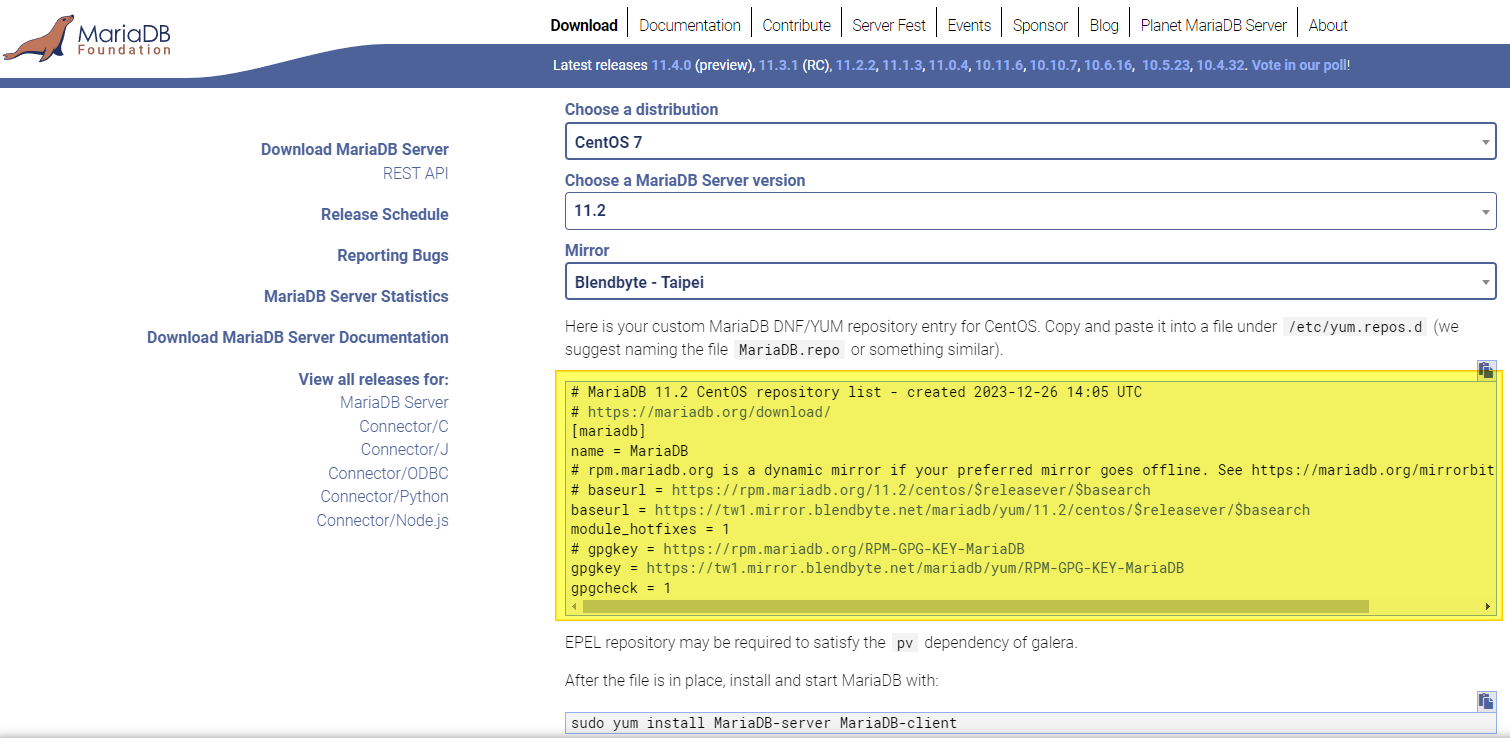Open release 10.11.6 link

pos(999,65)
